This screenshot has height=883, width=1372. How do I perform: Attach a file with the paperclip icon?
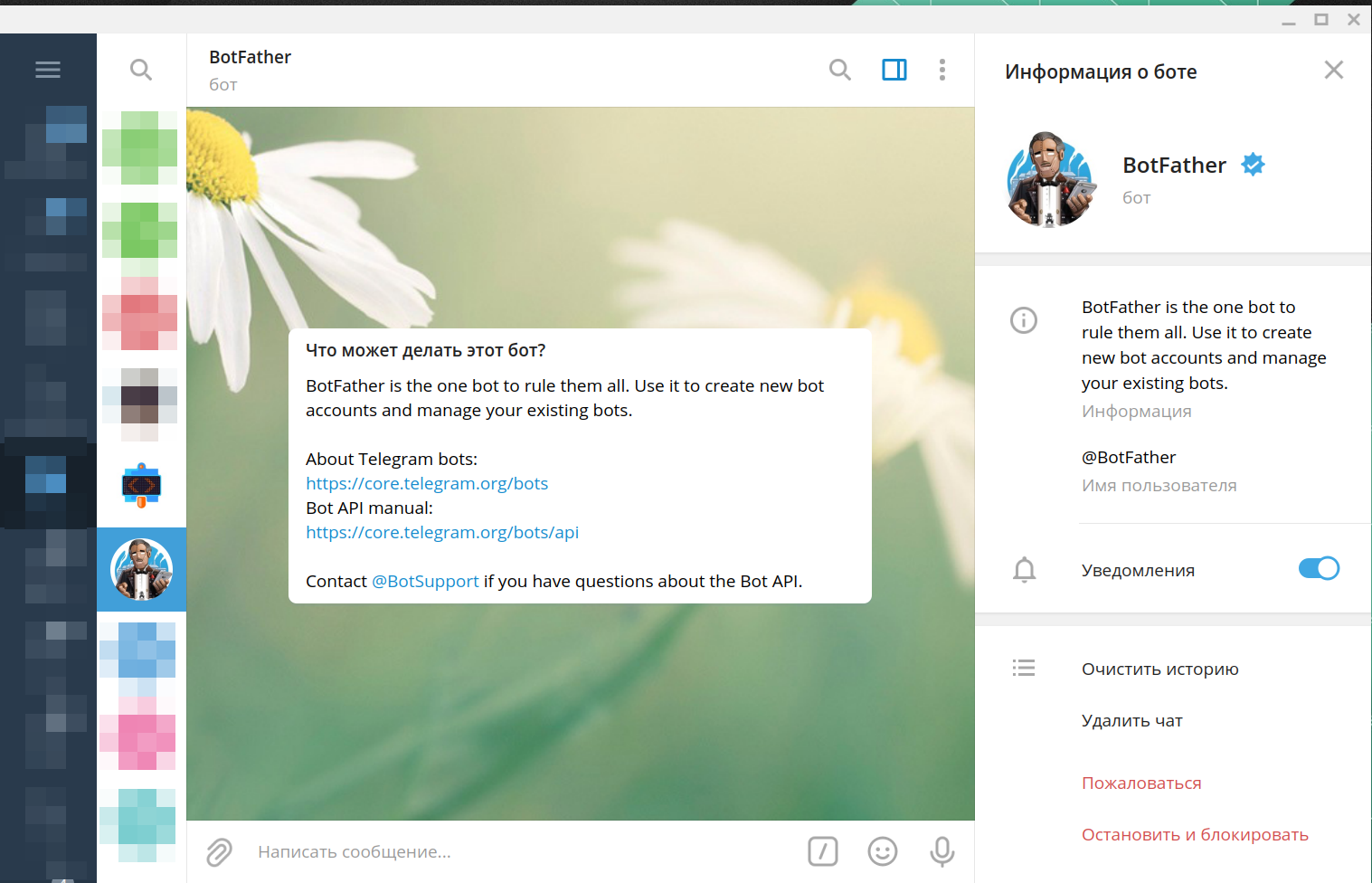tap(219, 852)
